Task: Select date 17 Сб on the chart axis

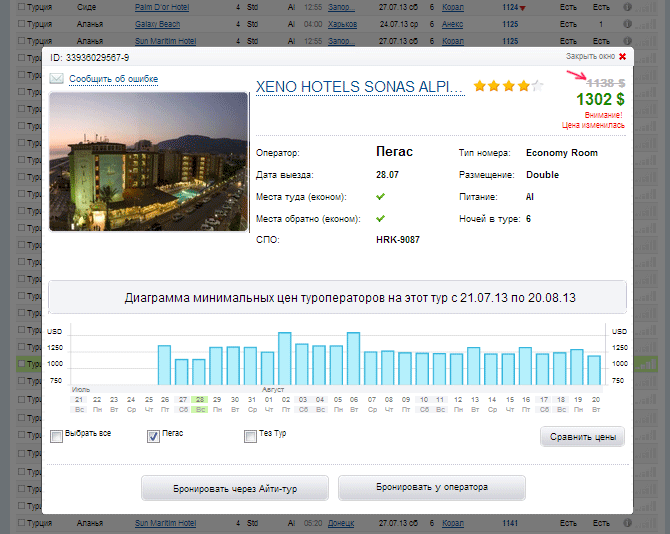Action: pos(544,404)
